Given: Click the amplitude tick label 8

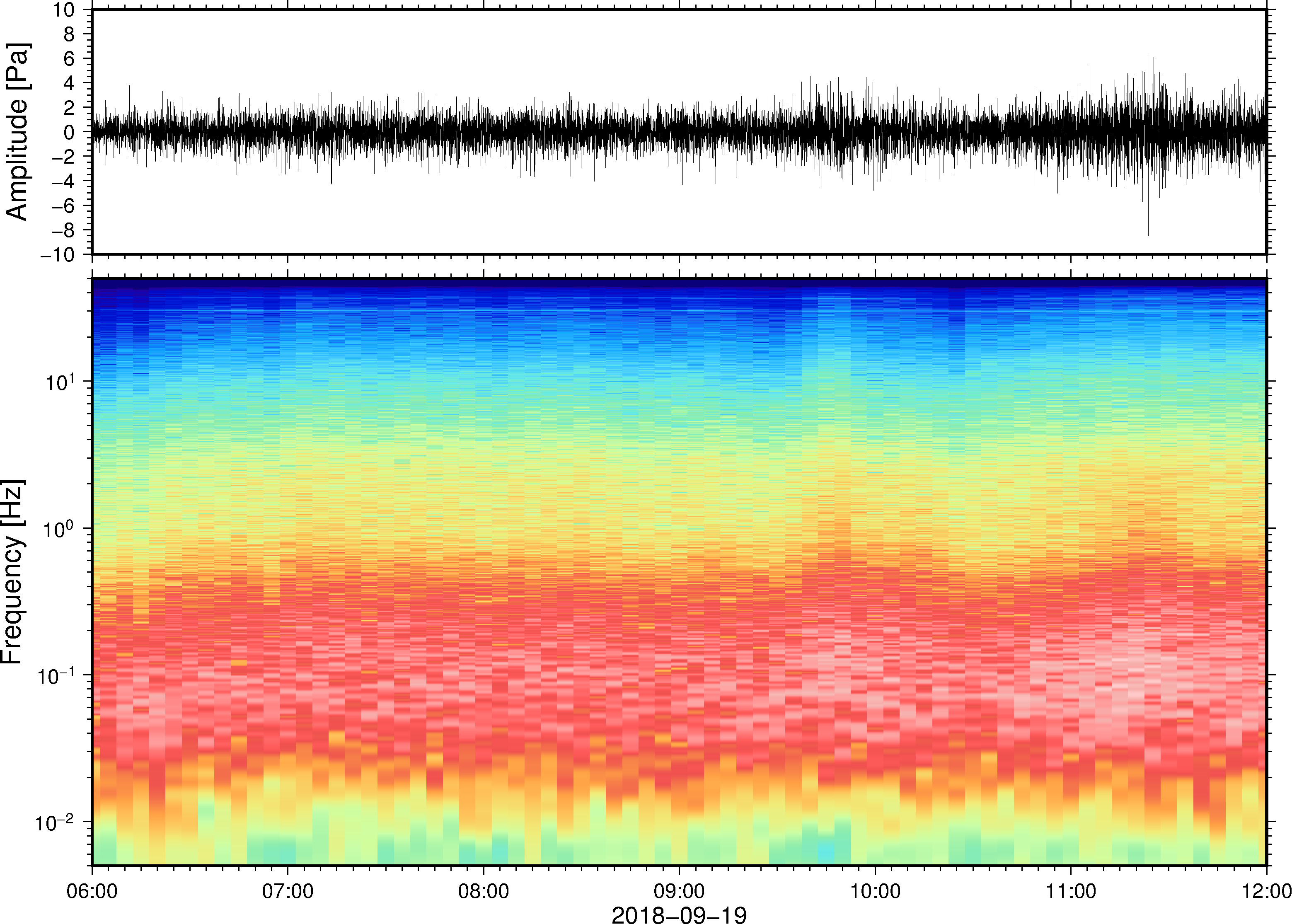Looking at the screenshot, I should coord(70,34).
